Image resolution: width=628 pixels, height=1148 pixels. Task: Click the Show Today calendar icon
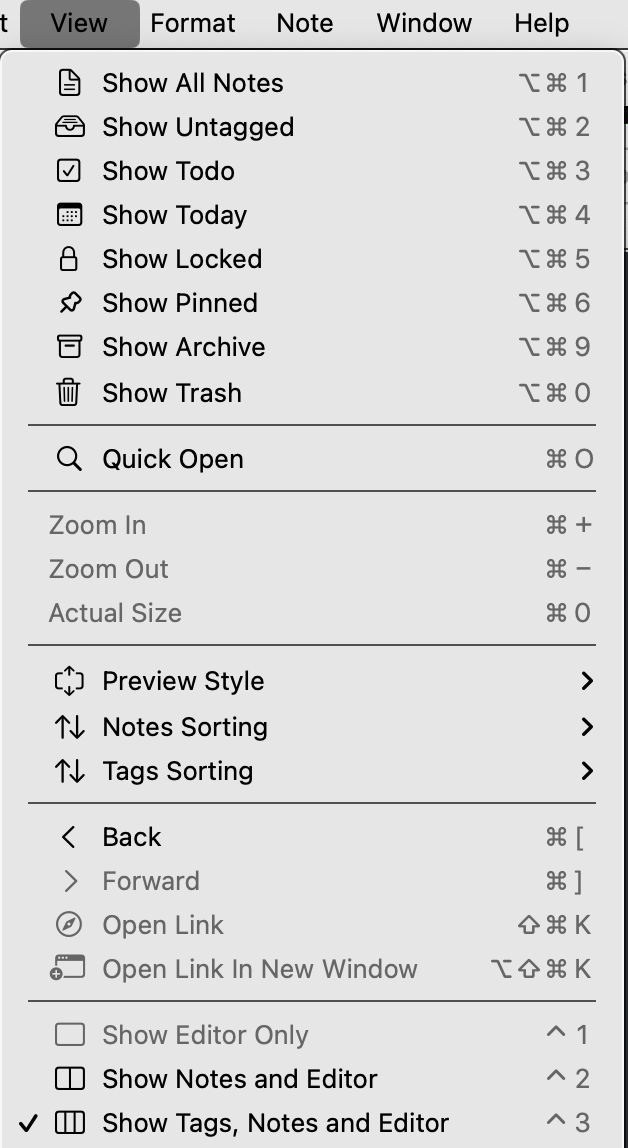[x=69, y=215]
